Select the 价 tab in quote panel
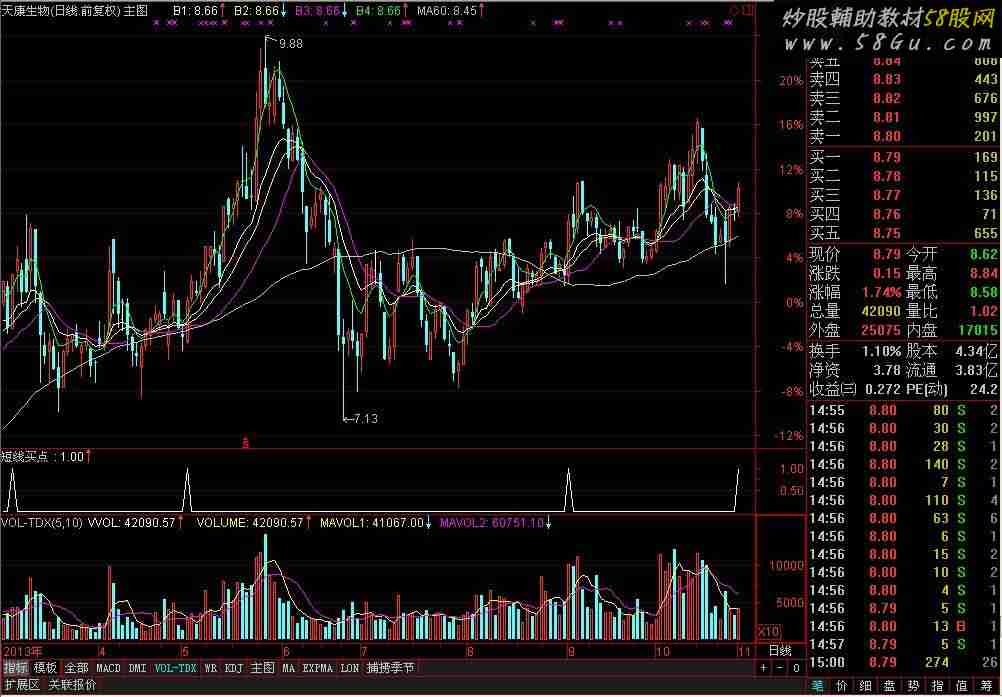The image size is (1002, 697). pyautogui.click(x=842, y=687)
